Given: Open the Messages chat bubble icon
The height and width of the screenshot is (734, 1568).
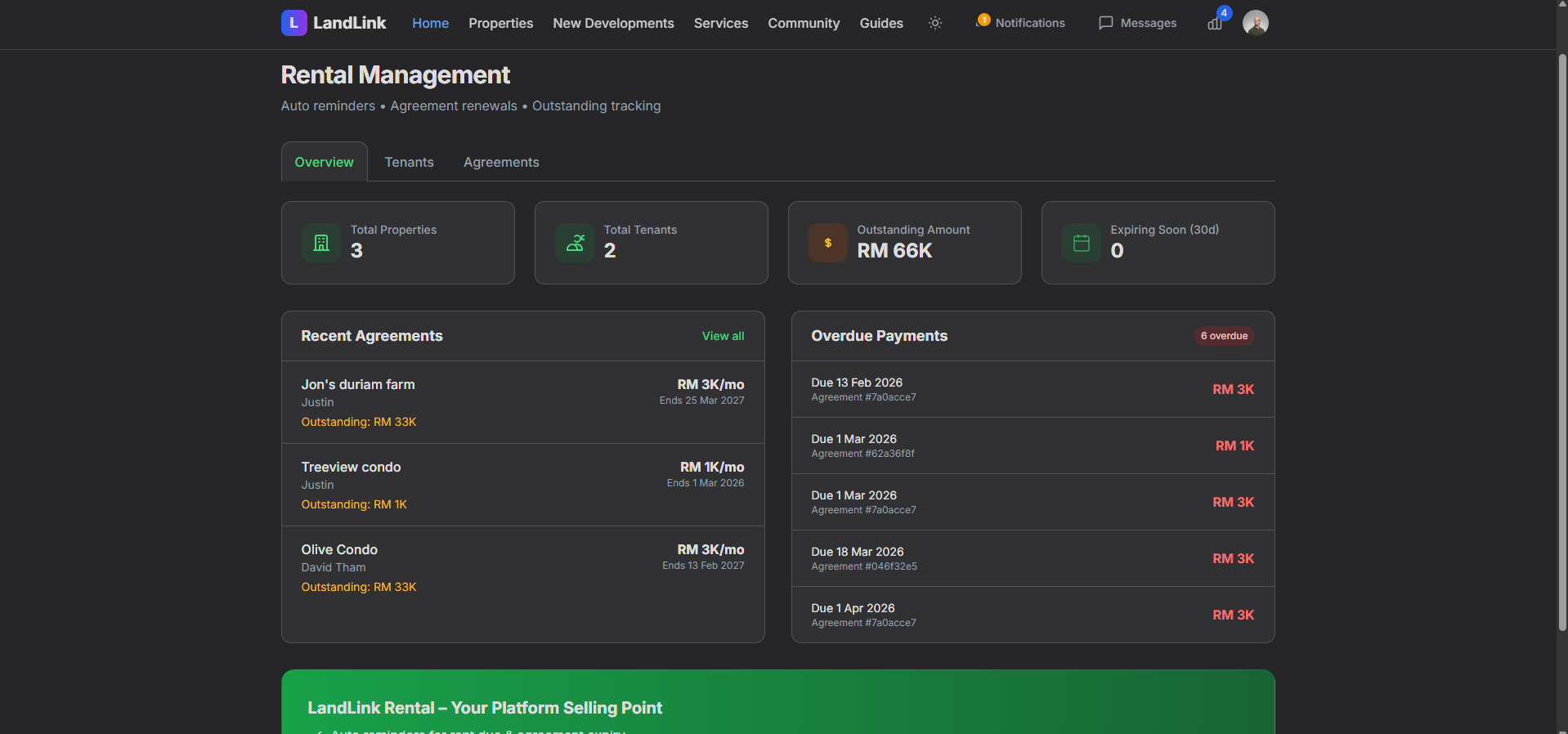Looking at the screenshot, I should [x=1106, y=23].
